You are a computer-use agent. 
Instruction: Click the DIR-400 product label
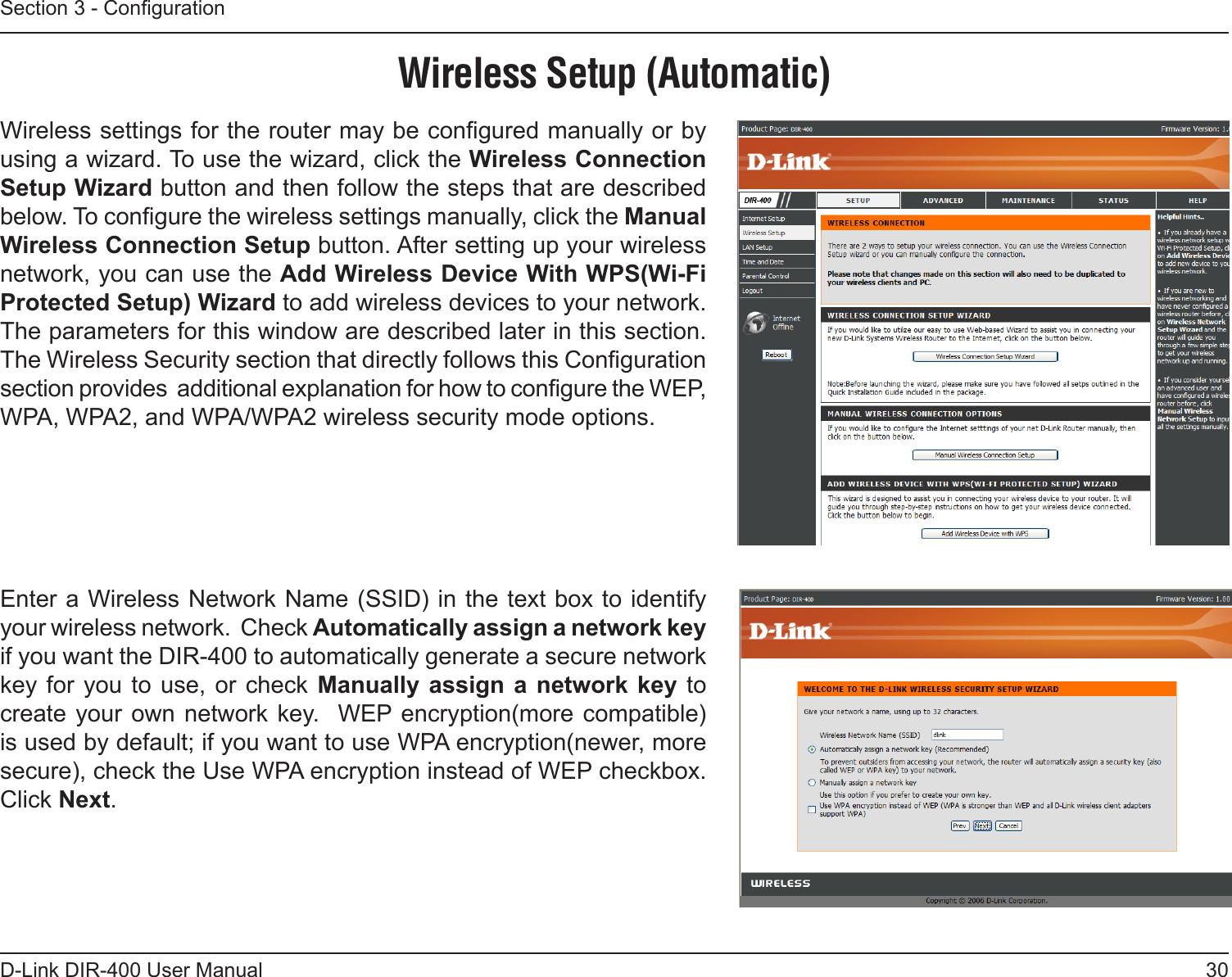click(x=758, y=201)
